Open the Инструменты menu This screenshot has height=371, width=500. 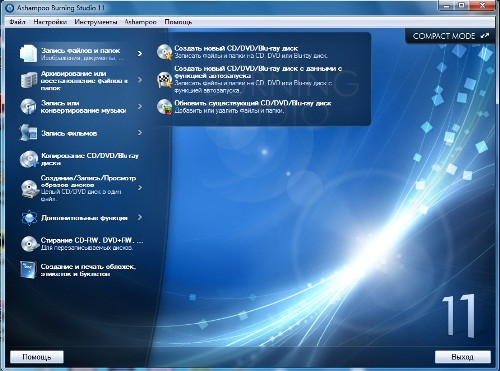point(96,22)
